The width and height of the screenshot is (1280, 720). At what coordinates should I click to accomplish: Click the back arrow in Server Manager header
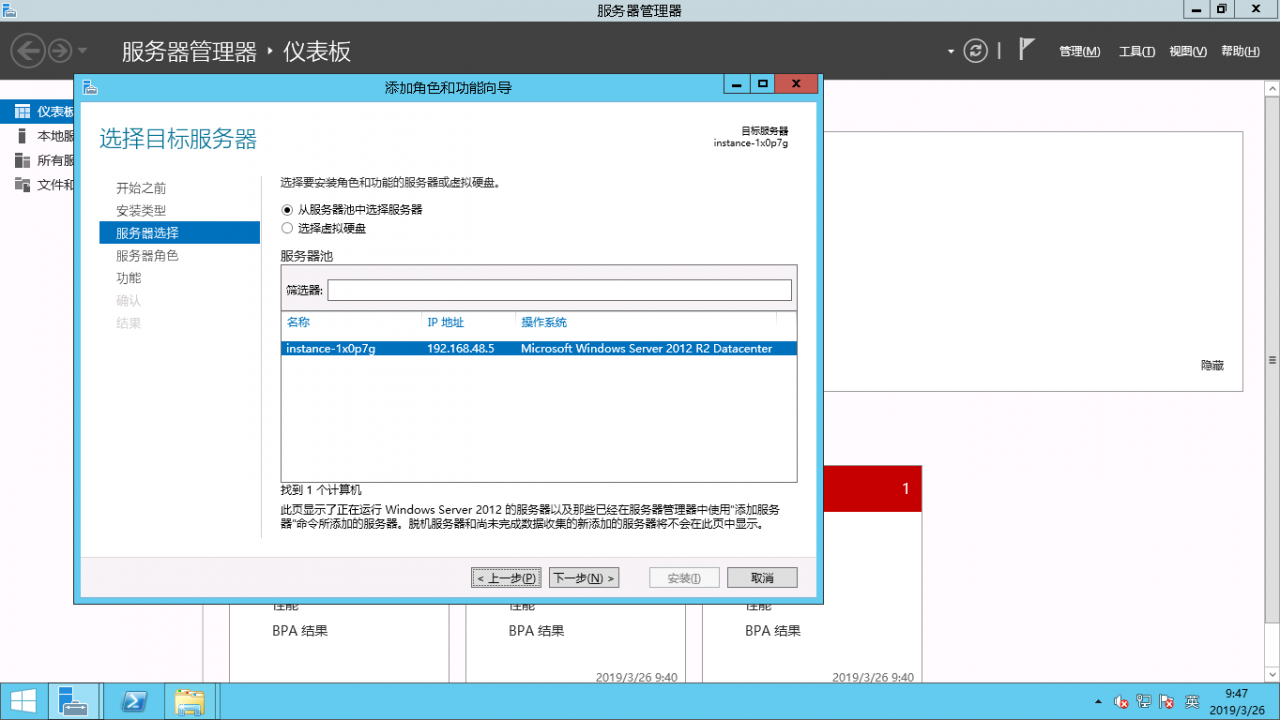[28, 50]
